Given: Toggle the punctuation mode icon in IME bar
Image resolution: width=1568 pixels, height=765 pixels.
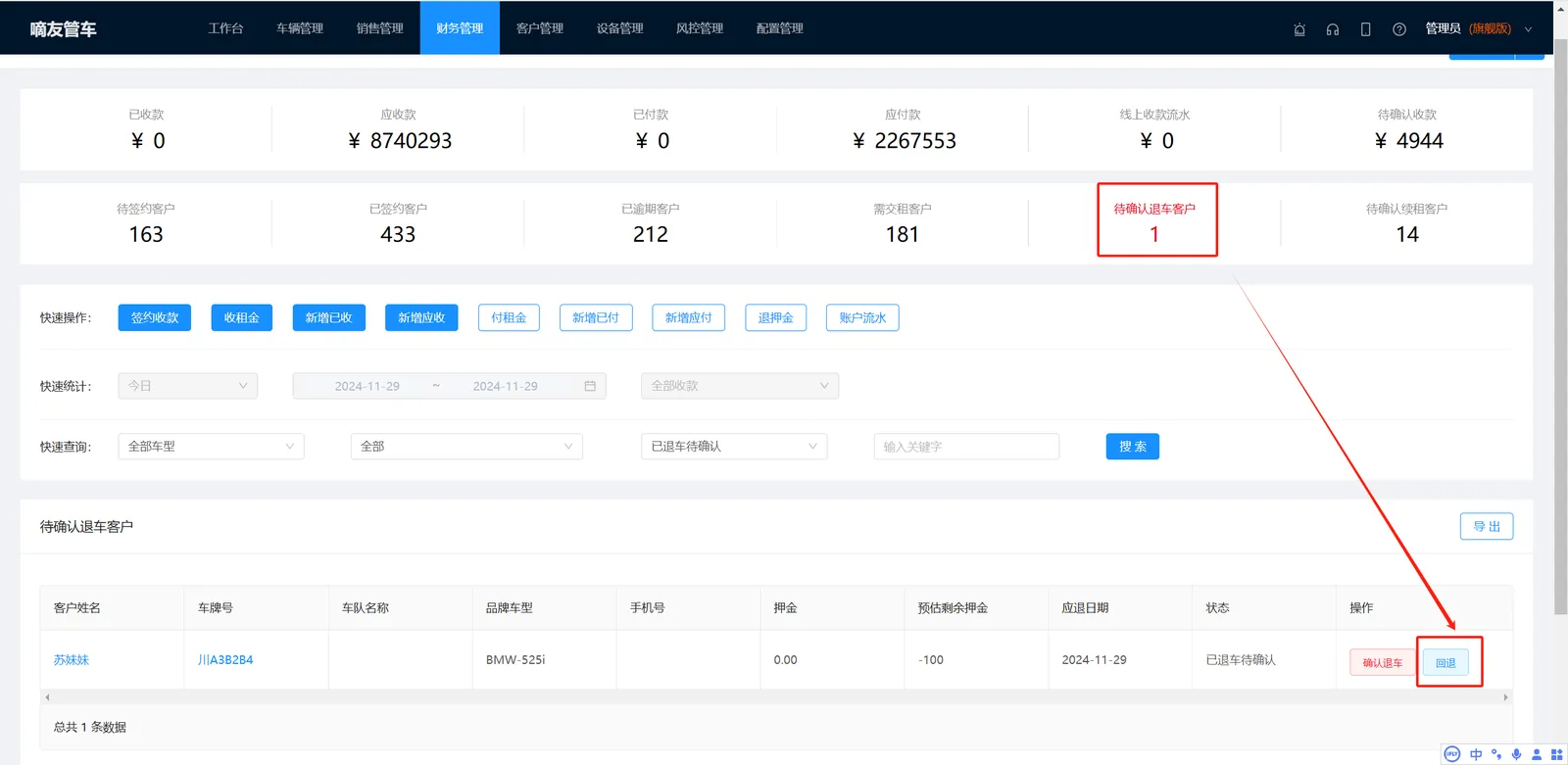Looking at the screenshot, I should 1496,754.
